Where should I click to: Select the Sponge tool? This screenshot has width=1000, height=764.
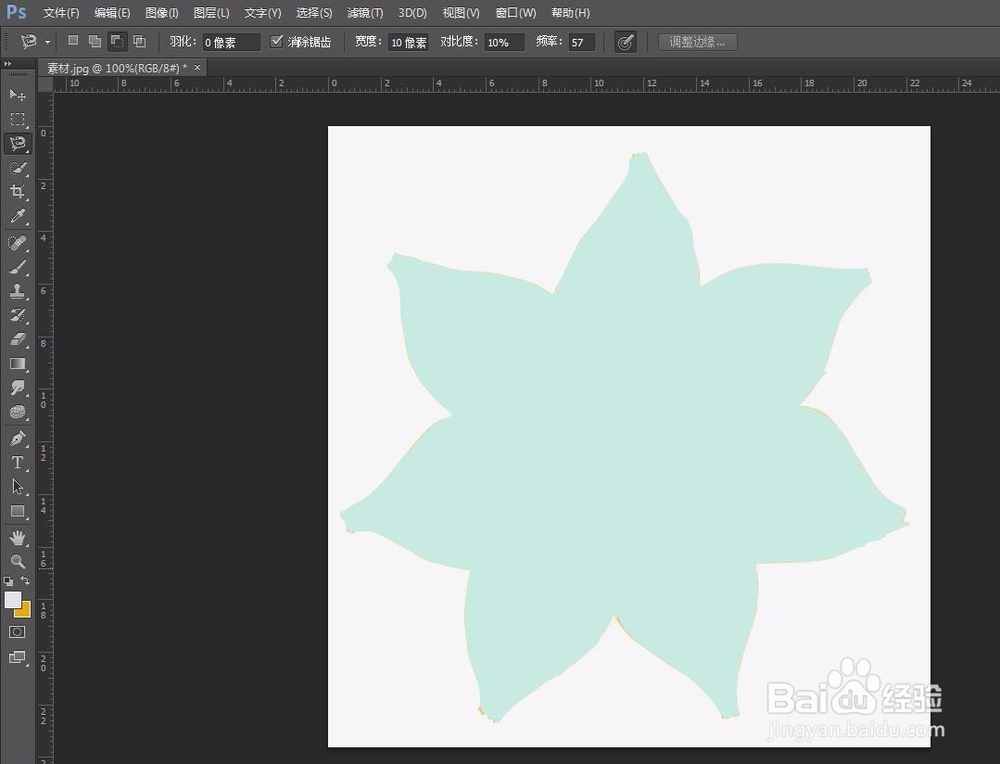[17, 412]
